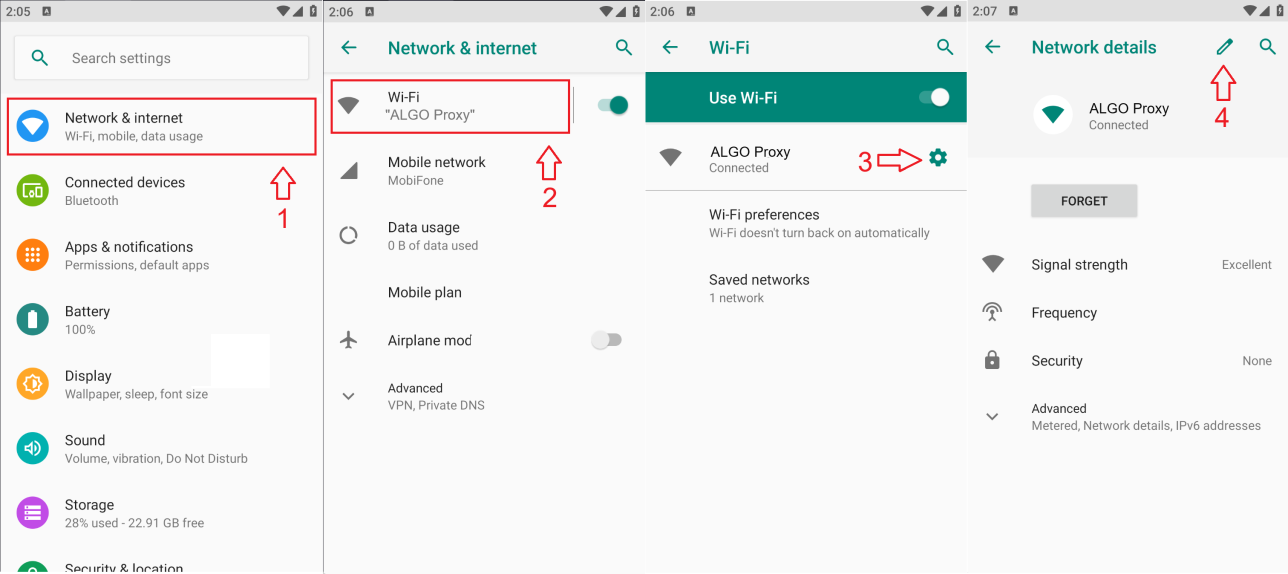Image resolution: width=1288 pixels, height=574 pixels.
Task: Open the orange Apps & notifications icon
Action: 33,255
